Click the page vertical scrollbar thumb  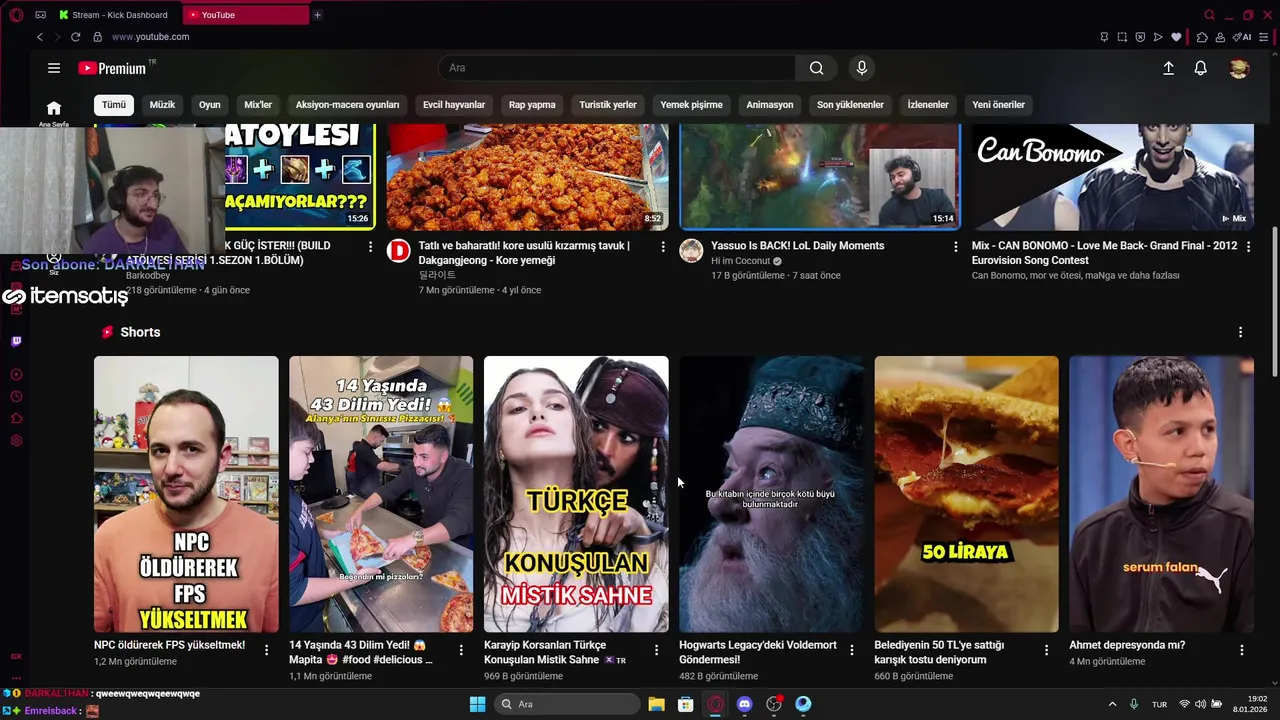pos(1274,302)
